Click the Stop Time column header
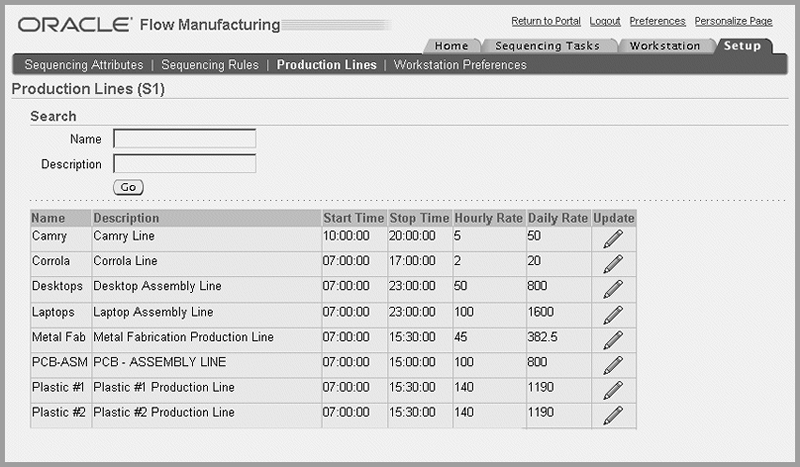 419,218
